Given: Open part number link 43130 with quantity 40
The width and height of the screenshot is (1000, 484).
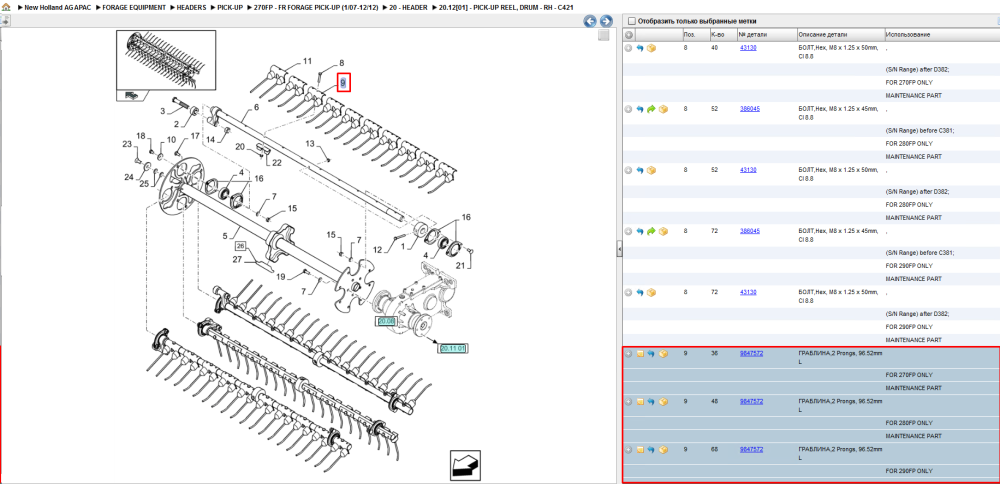Looking at the screenshot, I should (x=748, y=48).
